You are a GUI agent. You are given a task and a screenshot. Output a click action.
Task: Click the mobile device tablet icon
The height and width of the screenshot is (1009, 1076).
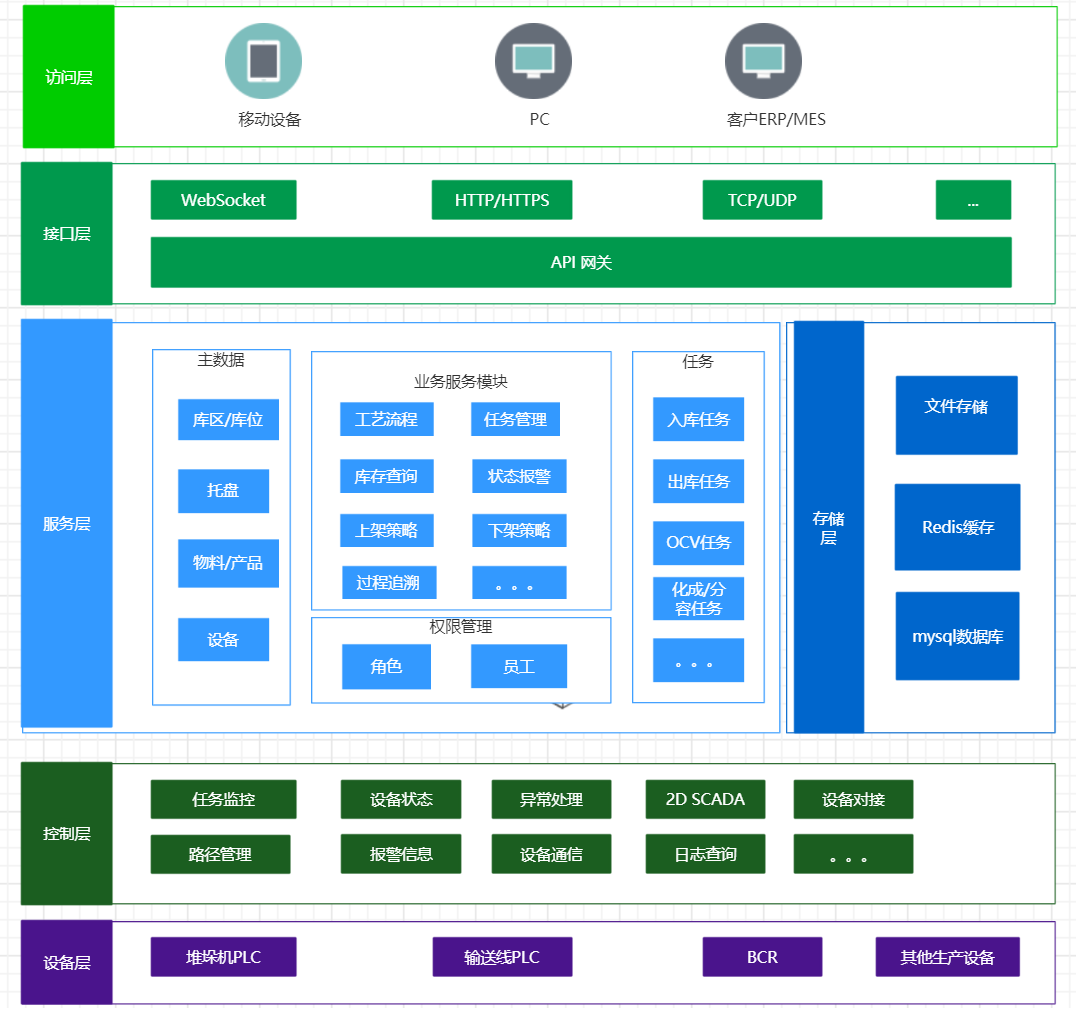pos(263,61)
